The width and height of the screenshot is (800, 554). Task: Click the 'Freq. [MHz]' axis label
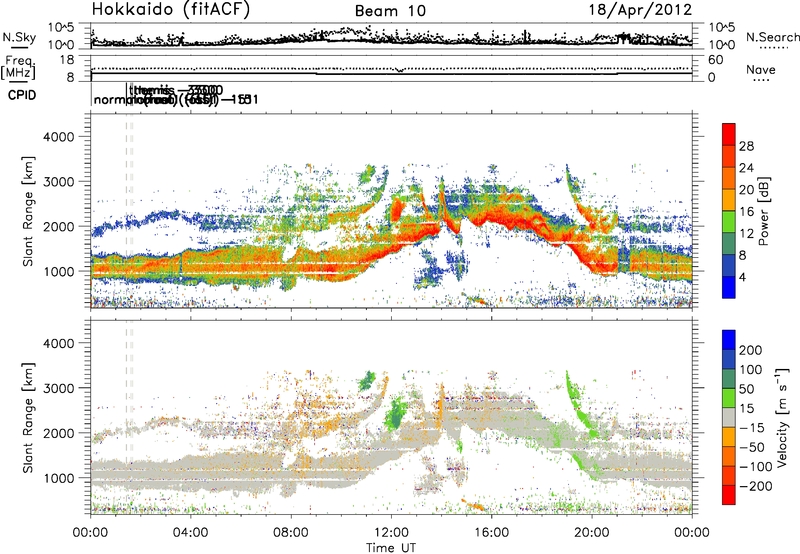pyautogui.click(x=19, y=67)
